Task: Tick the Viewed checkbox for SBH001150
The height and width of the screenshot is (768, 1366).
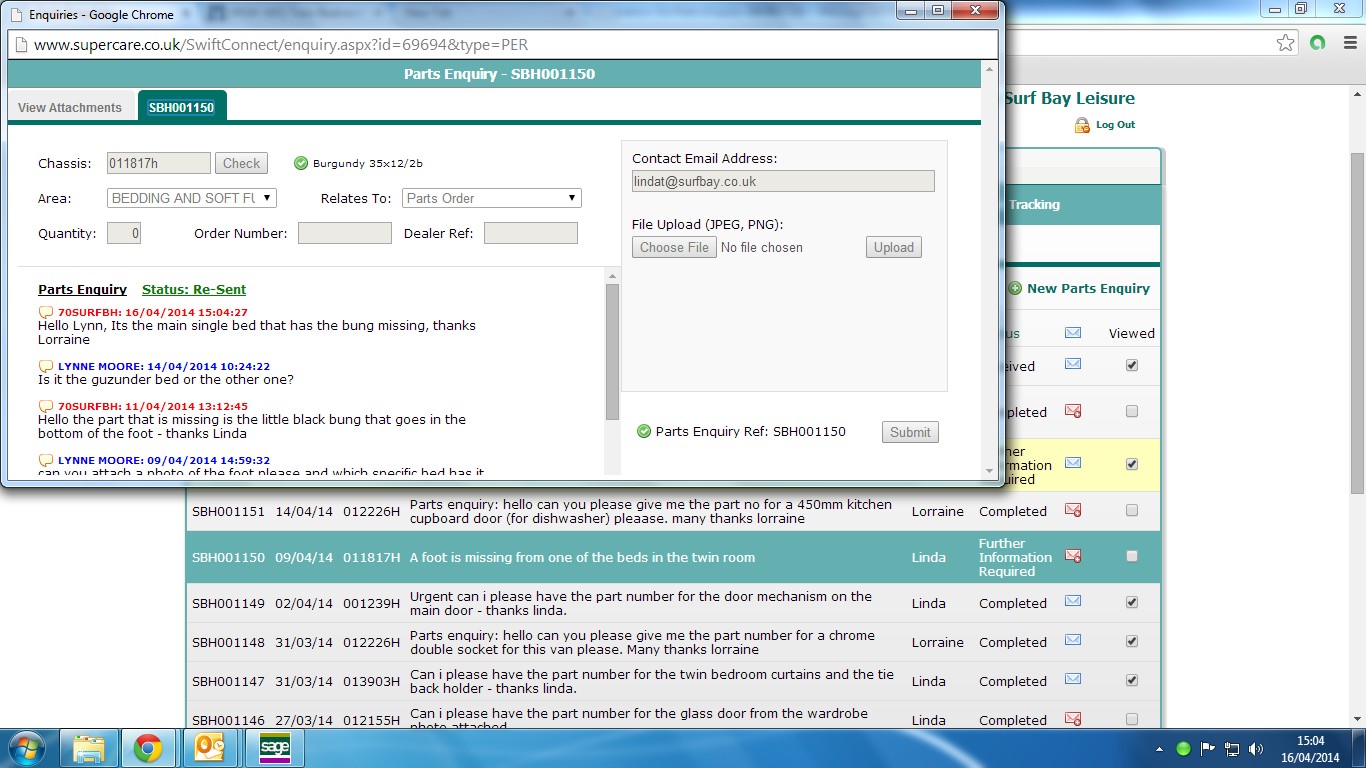Action: [x=1132, y=556]
